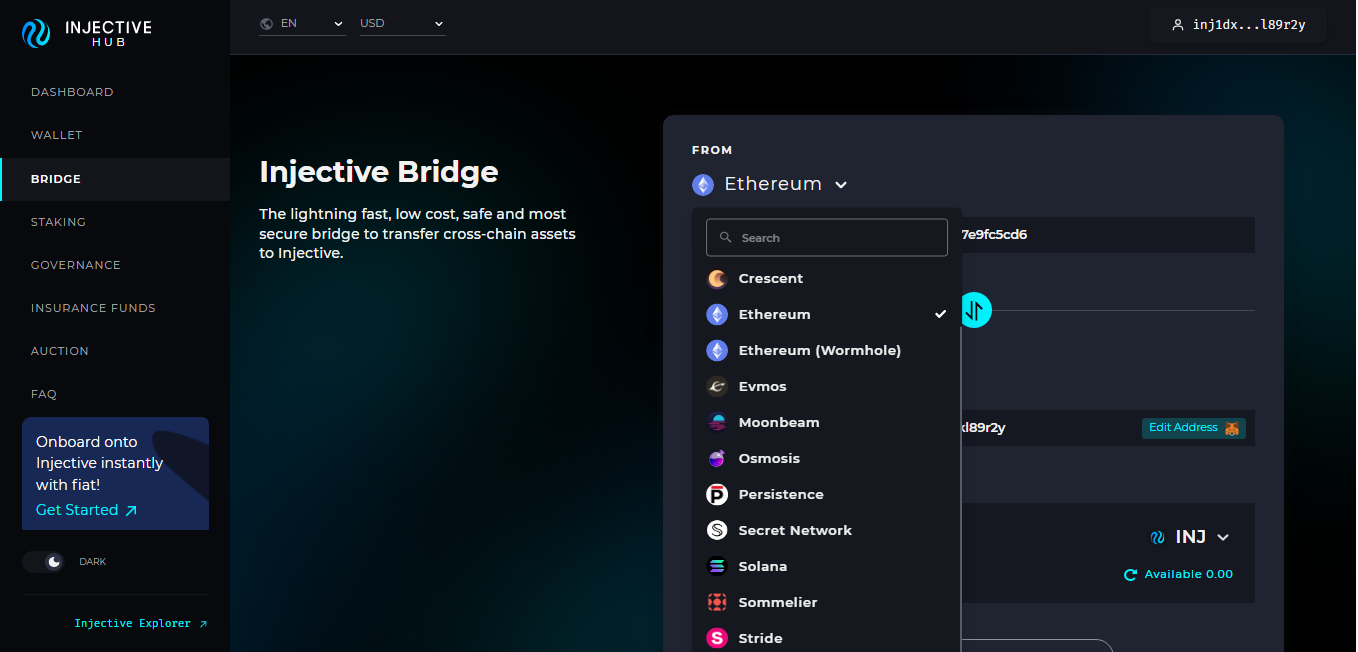Click the Ethereum (Wormhole) chain icon
Screen dimensions: 1358x652
pos(717,351)
